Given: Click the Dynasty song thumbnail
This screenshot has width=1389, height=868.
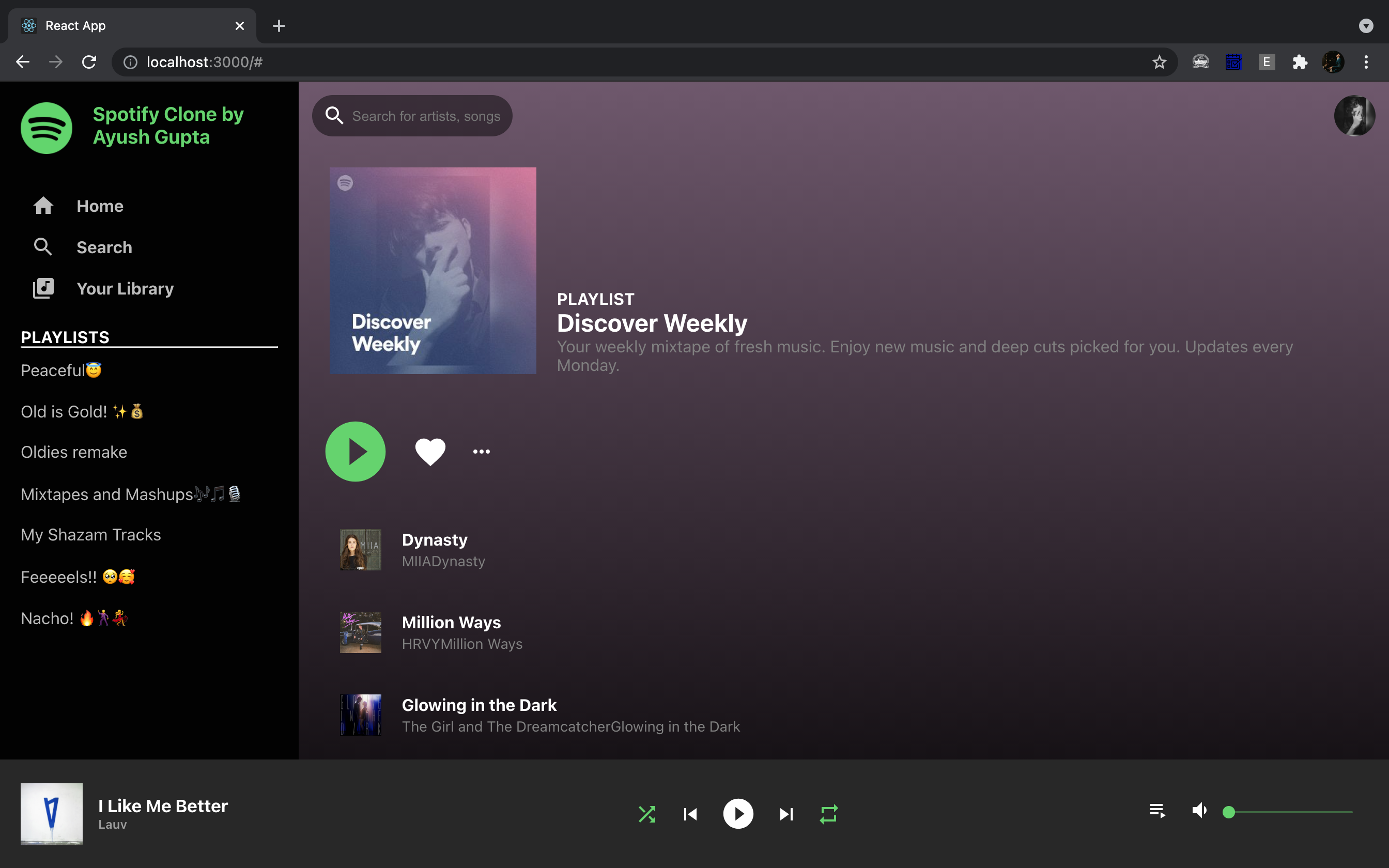Looking at the screenshot, I should click(360, 549).
